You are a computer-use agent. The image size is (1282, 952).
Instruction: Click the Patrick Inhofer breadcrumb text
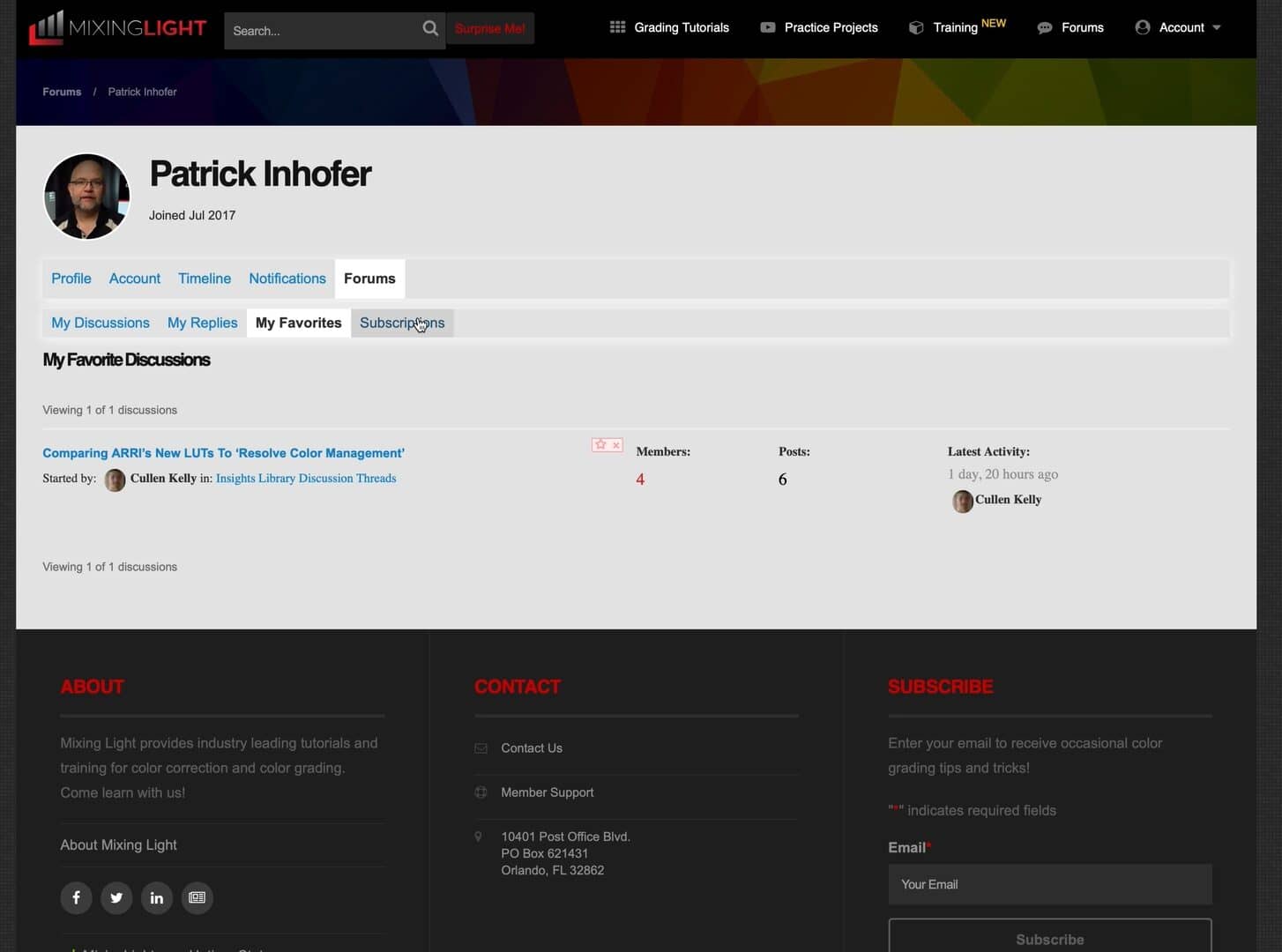[x=142, y=92]
